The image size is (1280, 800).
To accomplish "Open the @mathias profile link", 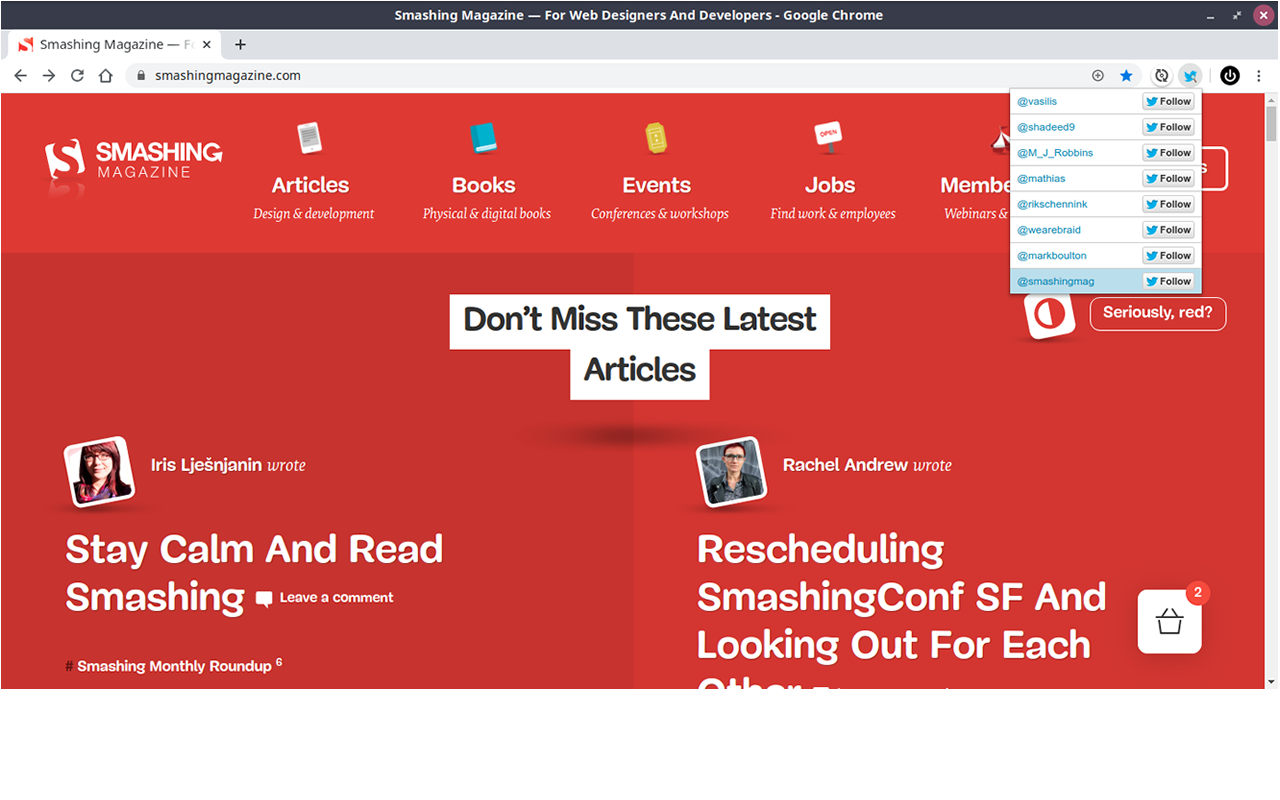I will 1041,179.
